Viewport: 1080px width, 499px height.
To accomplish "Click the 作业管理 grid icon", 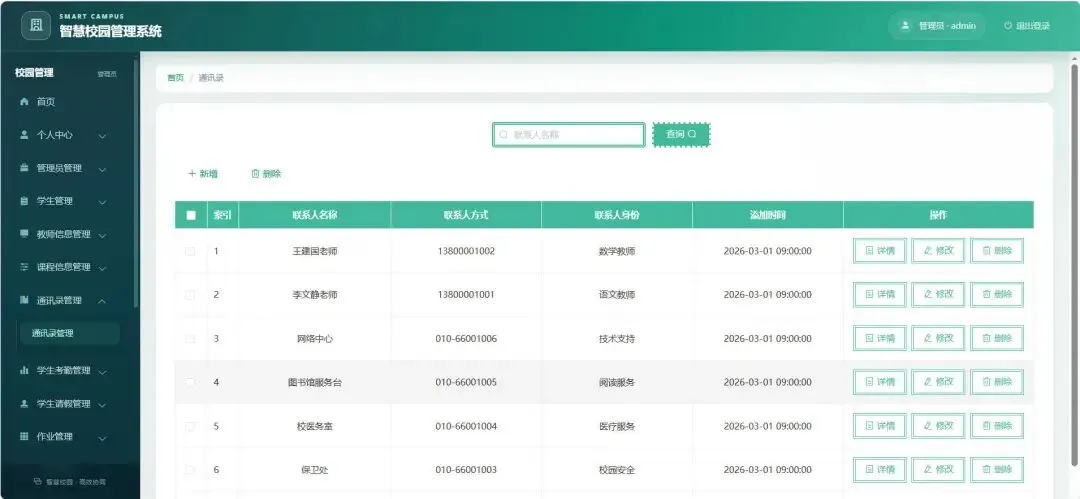I will click(x=25, y=436).
